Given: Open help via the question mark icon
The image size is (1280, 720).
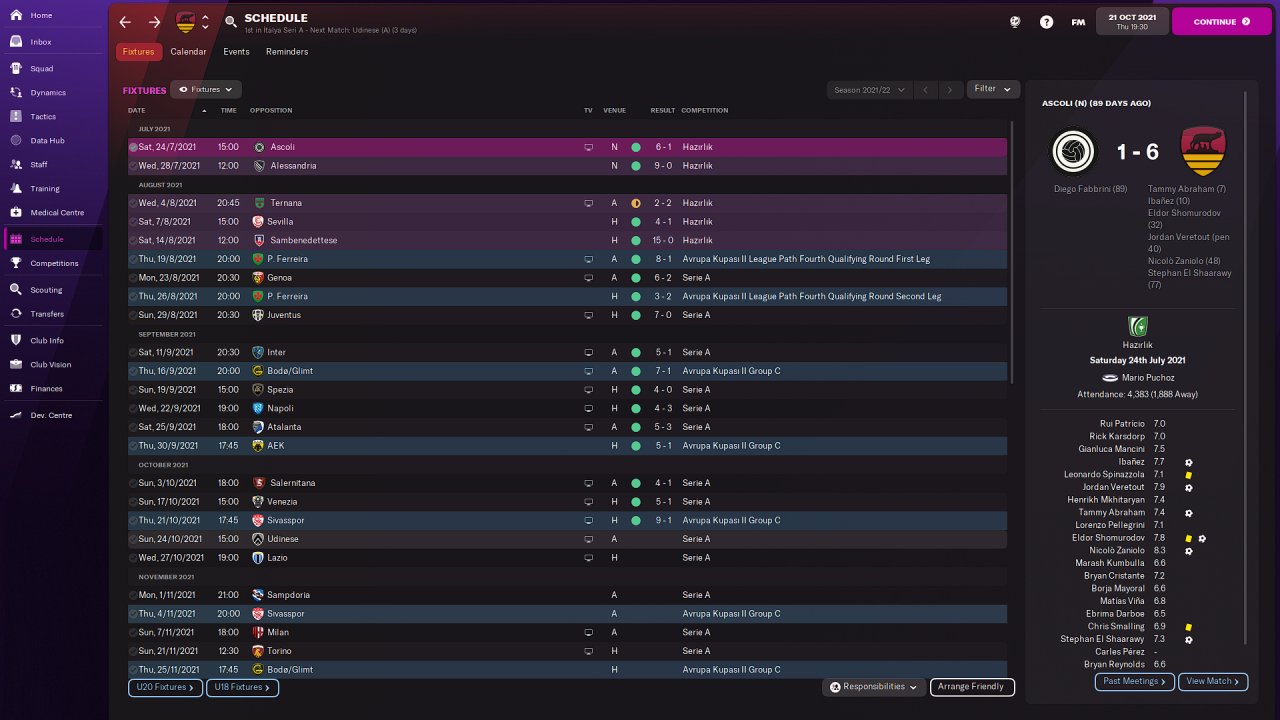Looking at the screenshot, I should [1046, 22].
